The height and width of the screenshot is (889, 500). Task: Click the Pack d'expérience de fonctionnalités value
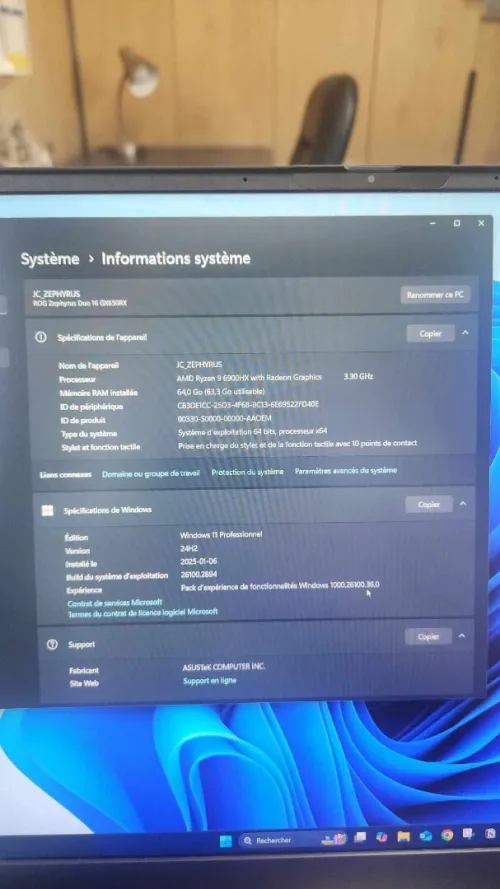[x=280, y=586]
